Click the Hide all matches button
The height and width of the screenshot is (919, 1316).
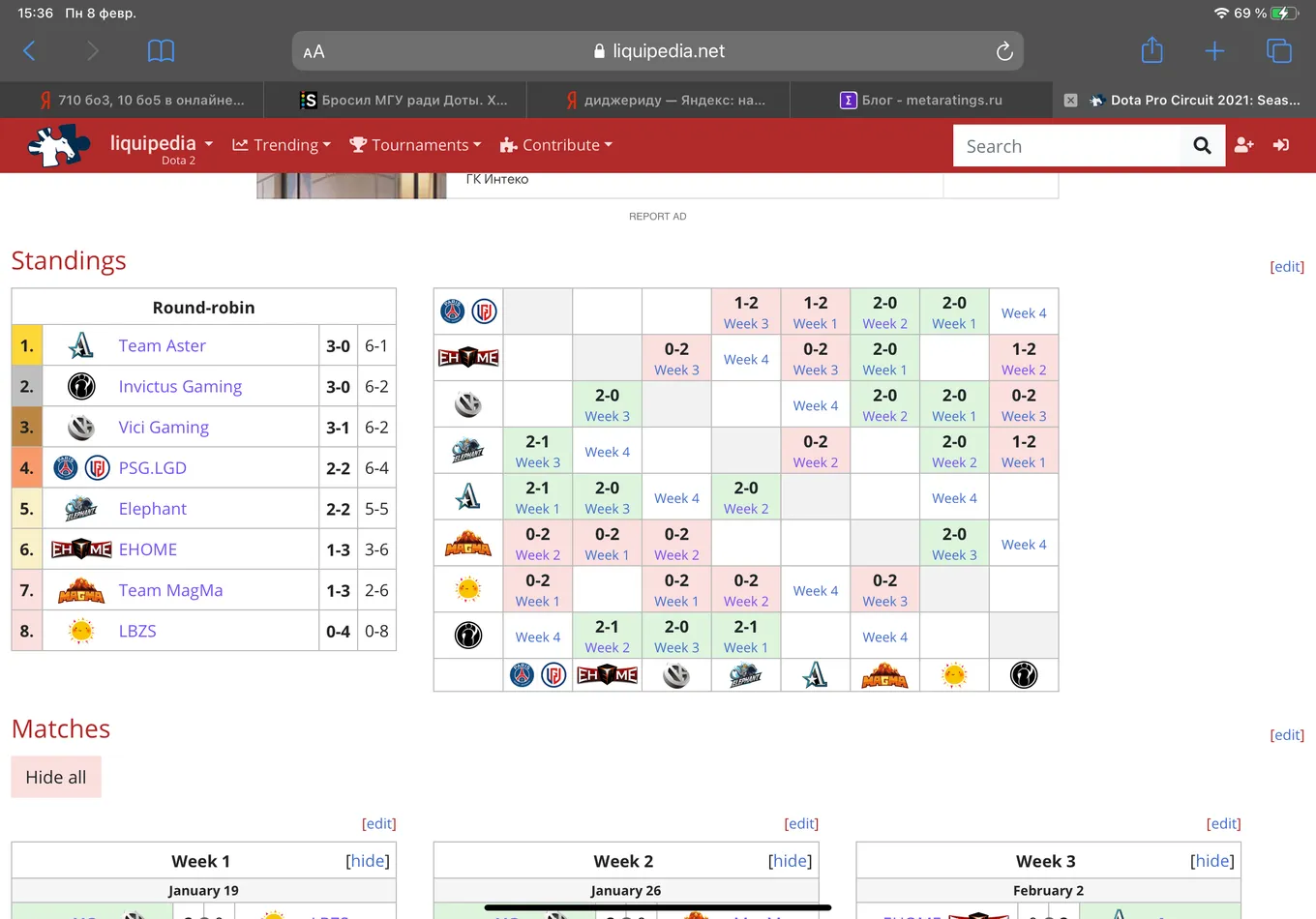pos(56,777)
